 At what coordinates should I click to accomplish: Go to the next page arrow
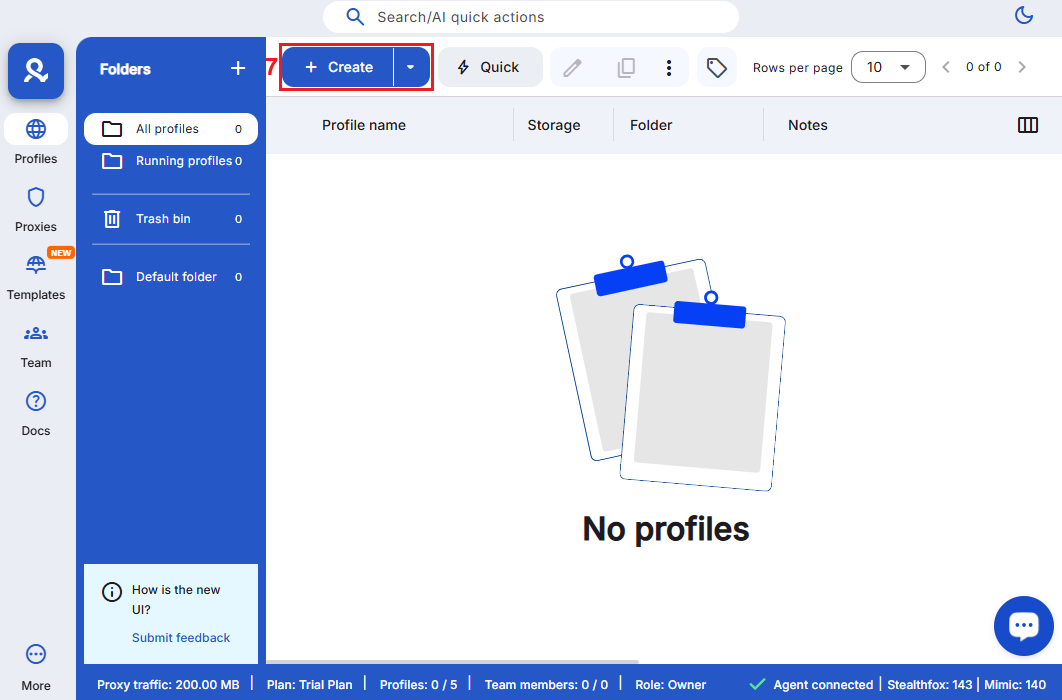1021,67
